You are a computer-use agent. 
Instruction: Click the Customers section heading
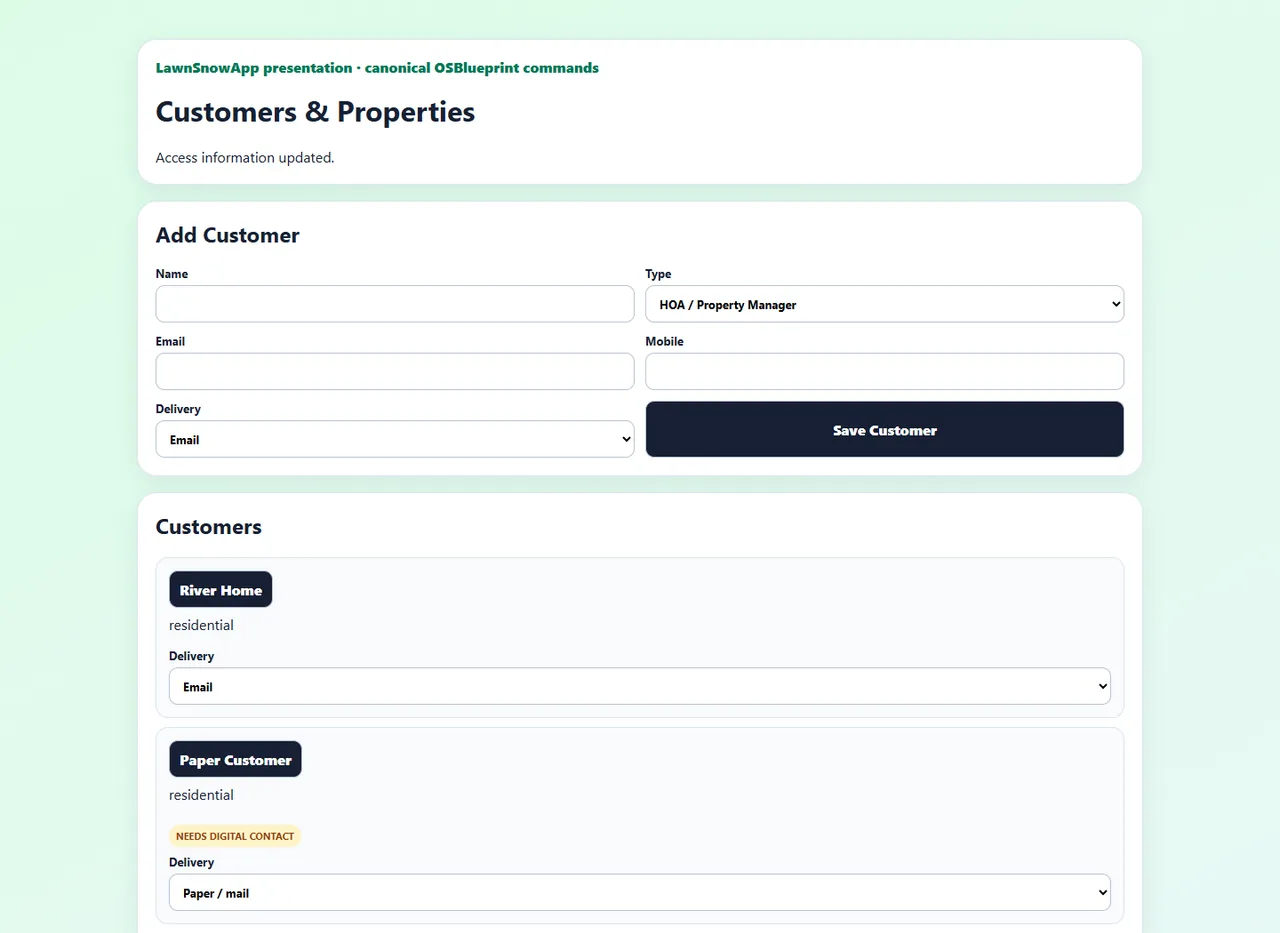click(209, 527)
